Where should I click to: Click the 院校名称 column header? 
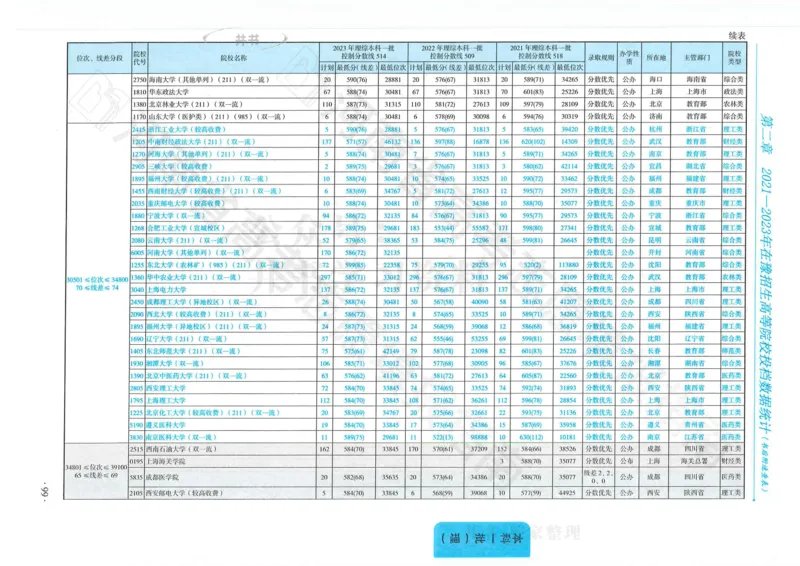(234, 58)
